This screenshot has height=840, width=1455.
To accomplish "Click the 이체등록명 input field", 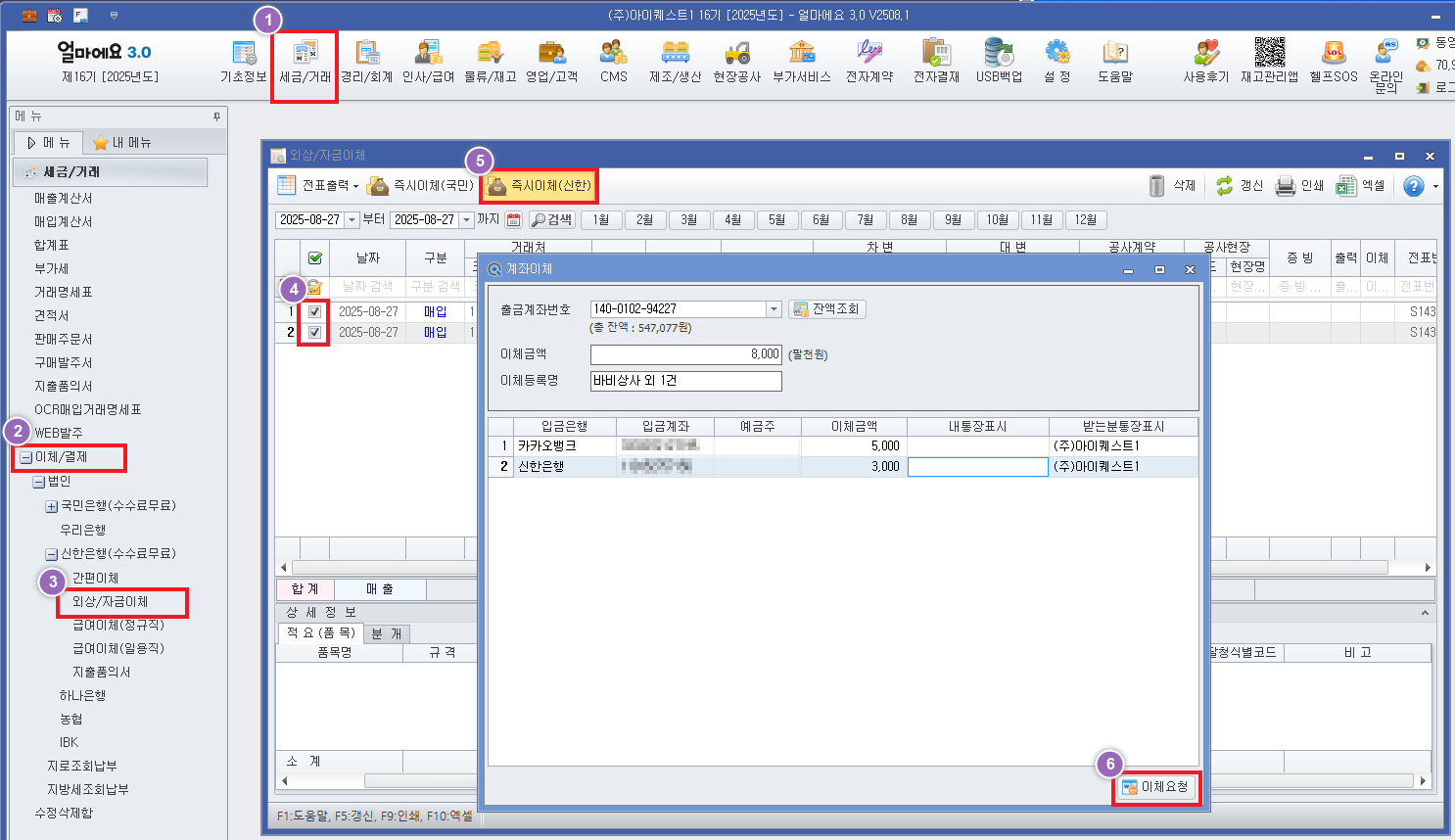I will pos(685,381).
